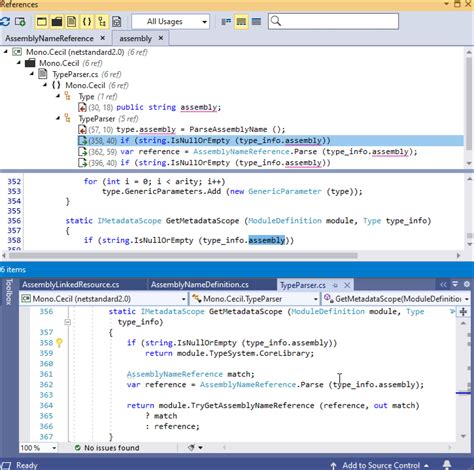Collapse the Mono.Cecil namespace node
Image resolution: width=474 pixels, height=470 pixels.
pos(45,85)
